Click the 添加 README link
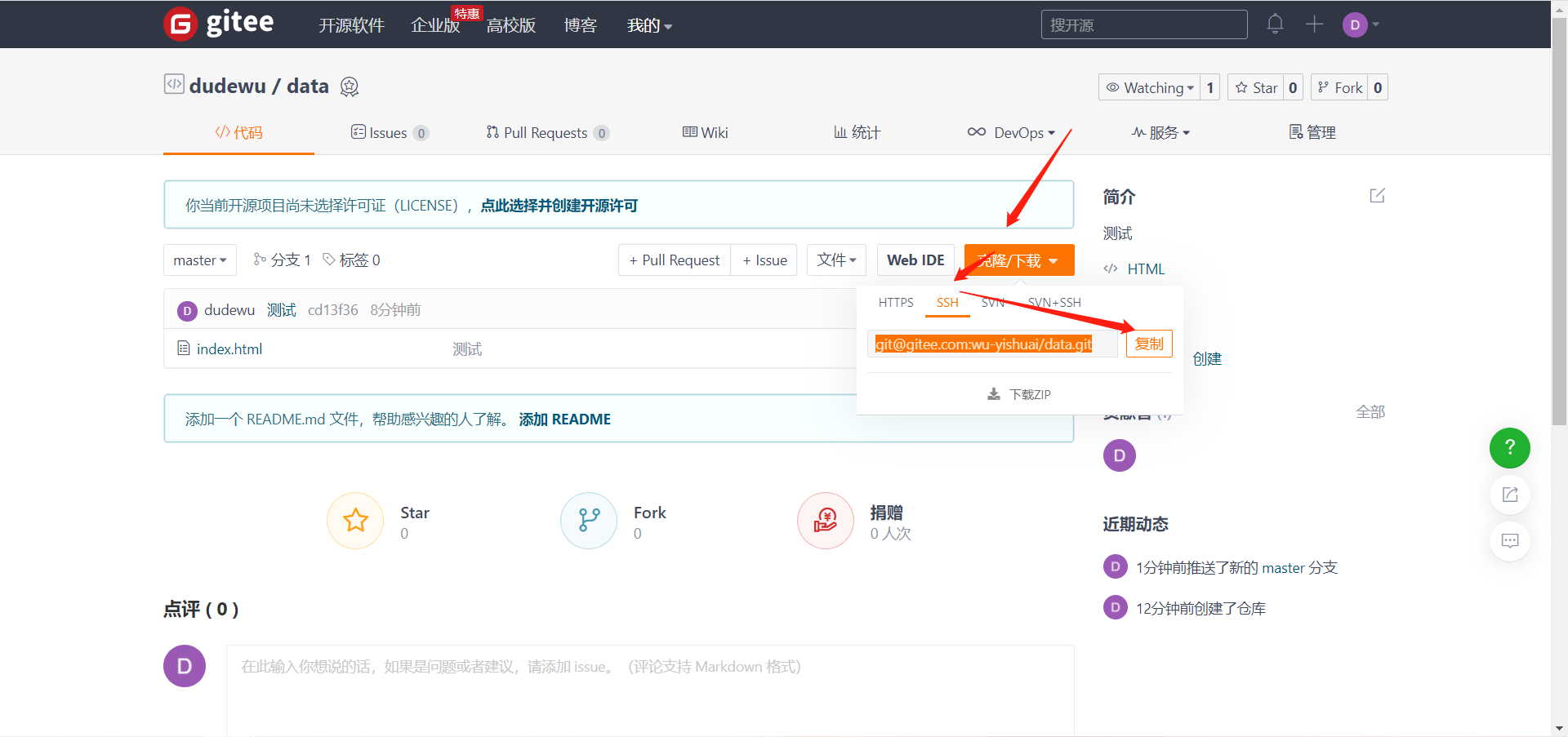 point(565,420)
